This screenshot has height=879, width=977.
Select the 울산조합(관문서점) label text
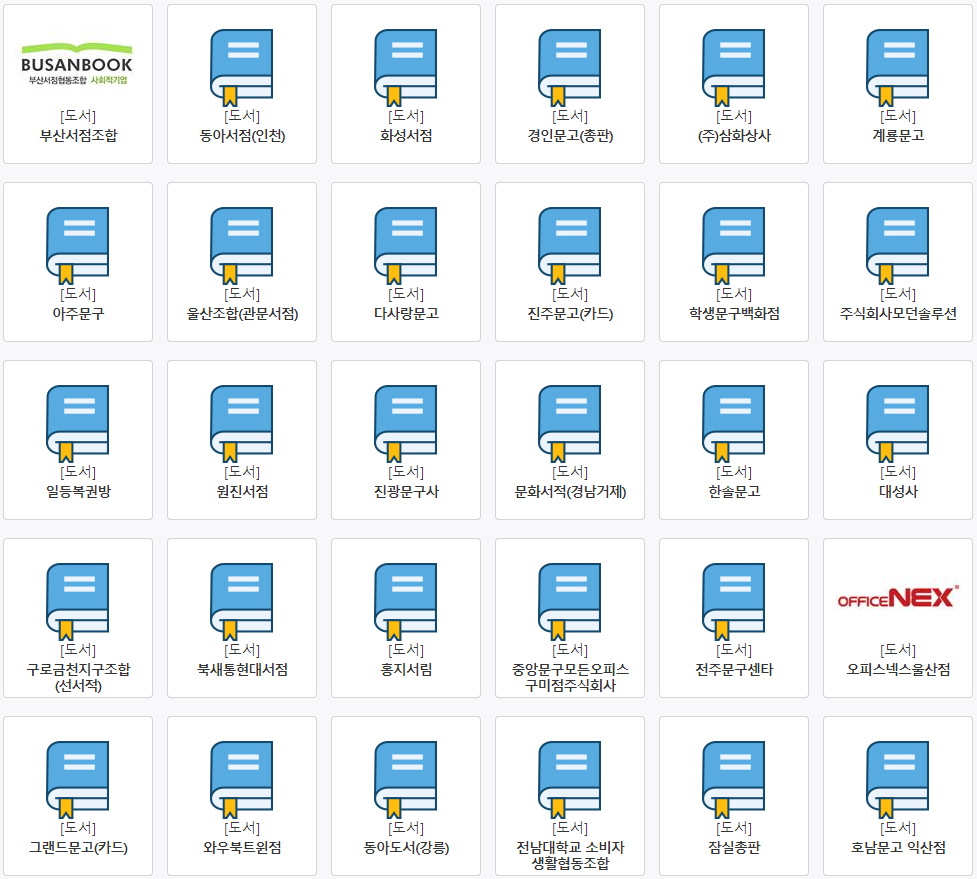242,313
